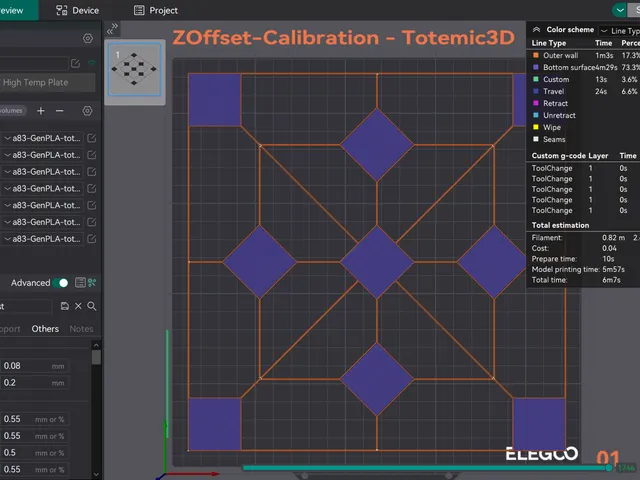The height and width of the screenshot is (480, 640).
Task: Switch to the Device tab
Action: coord(78,10)
